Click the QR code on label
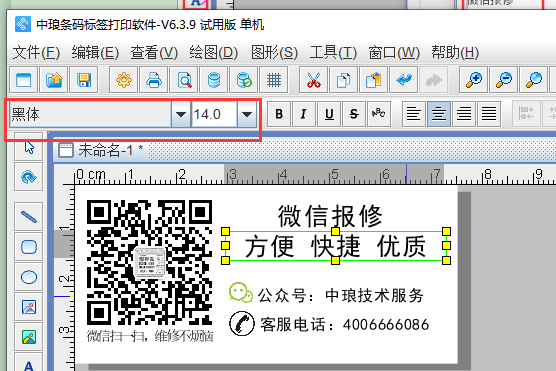Image resolution: width=556 pixels, height=371 pixels. click(x=149, y=262)
